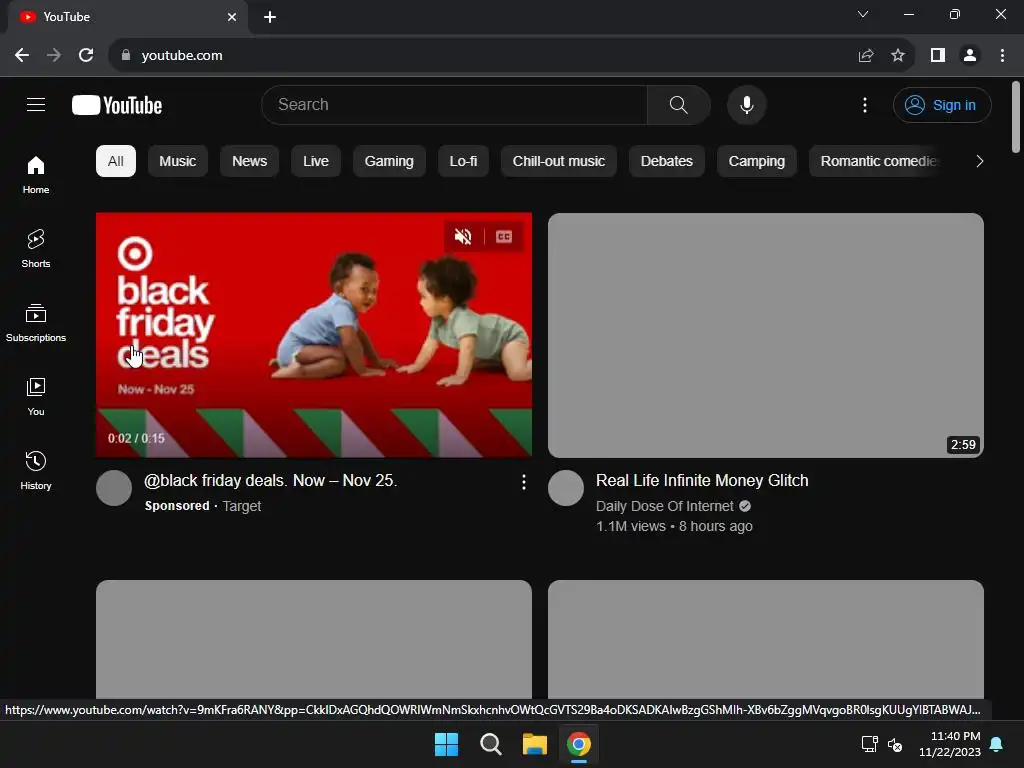Unmute the Target ad video preview
Image resolution: width=1024 pixels, height=768 pixels.
coord(463,236)
